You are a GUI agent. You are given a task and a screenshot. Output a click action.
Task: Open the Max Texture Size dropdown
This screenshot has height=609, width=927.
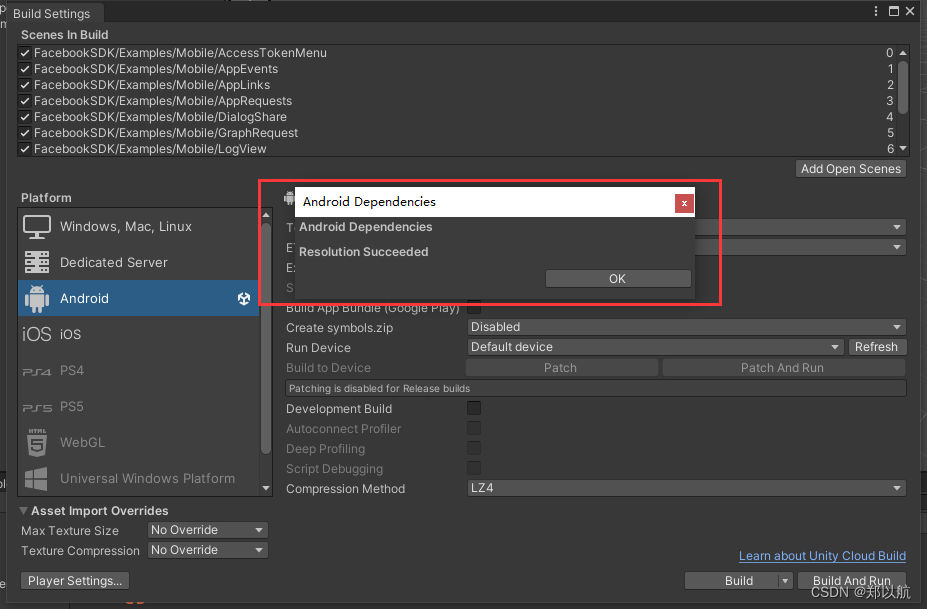tap(208, 530)
